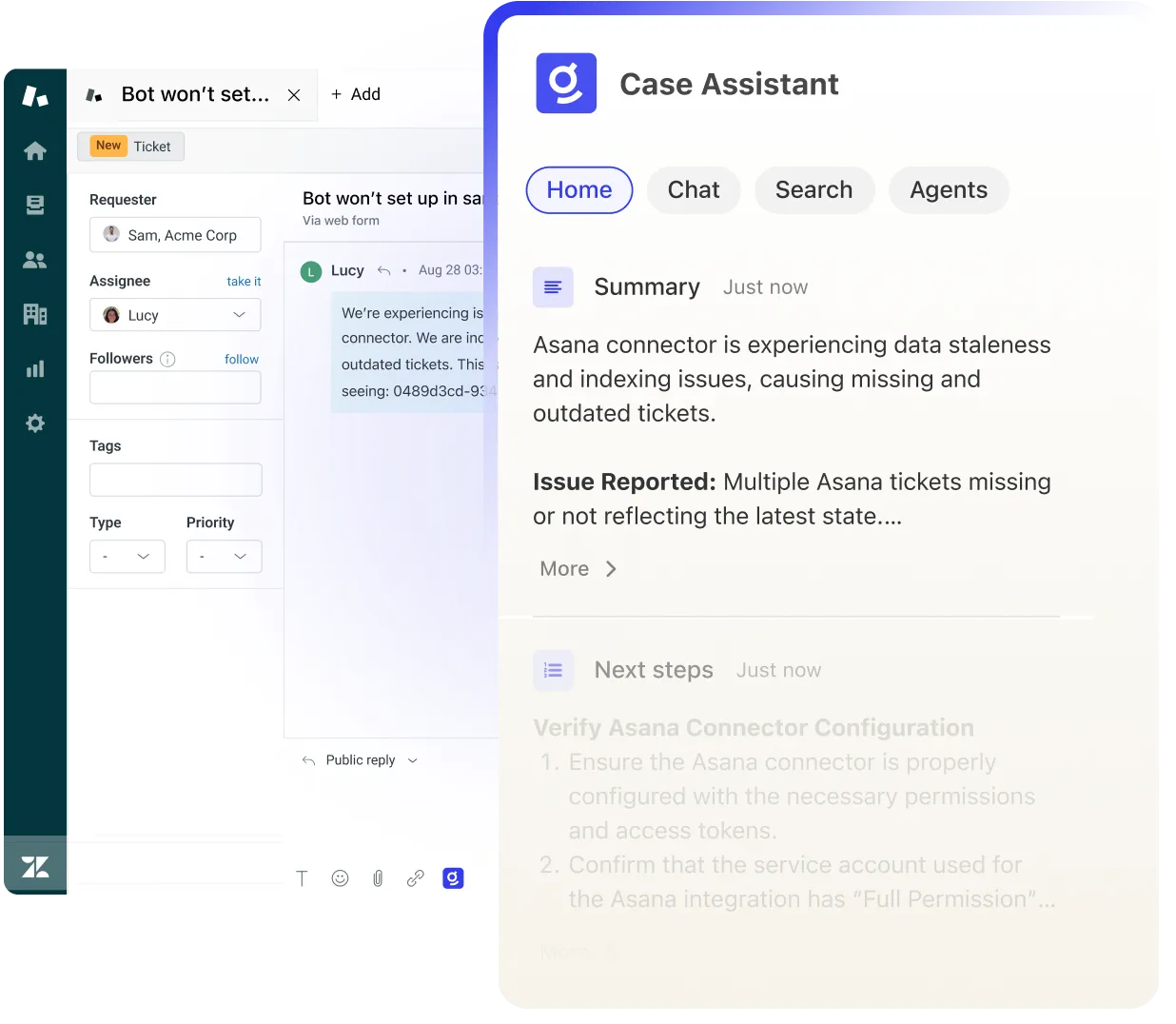Click ticket title Bot won't set up
This screenshot has width=1176, height=1024.
click(x=393, y=198)
